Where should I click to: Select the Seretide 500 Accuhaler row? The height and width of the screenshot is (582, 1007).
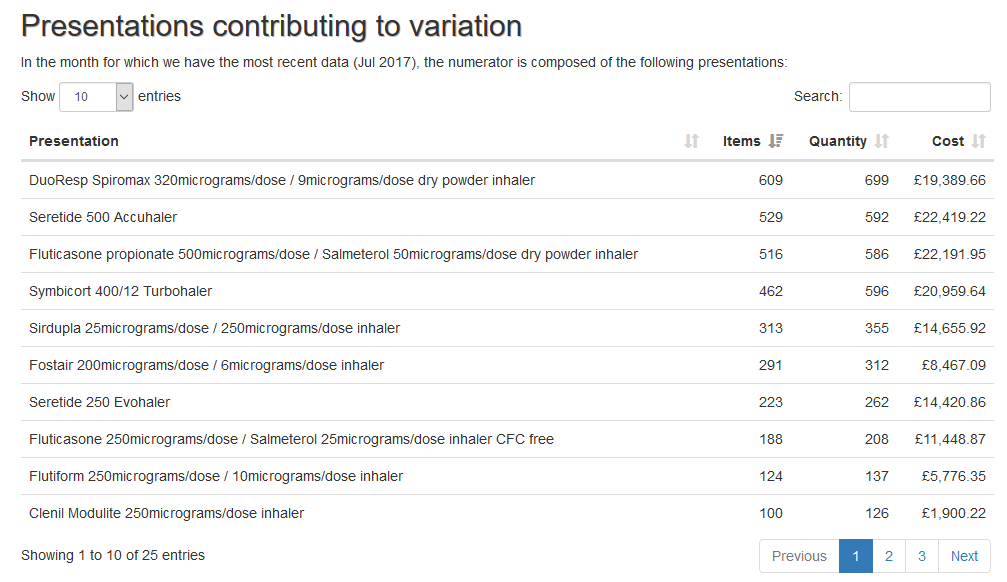[x=507, y=217]
